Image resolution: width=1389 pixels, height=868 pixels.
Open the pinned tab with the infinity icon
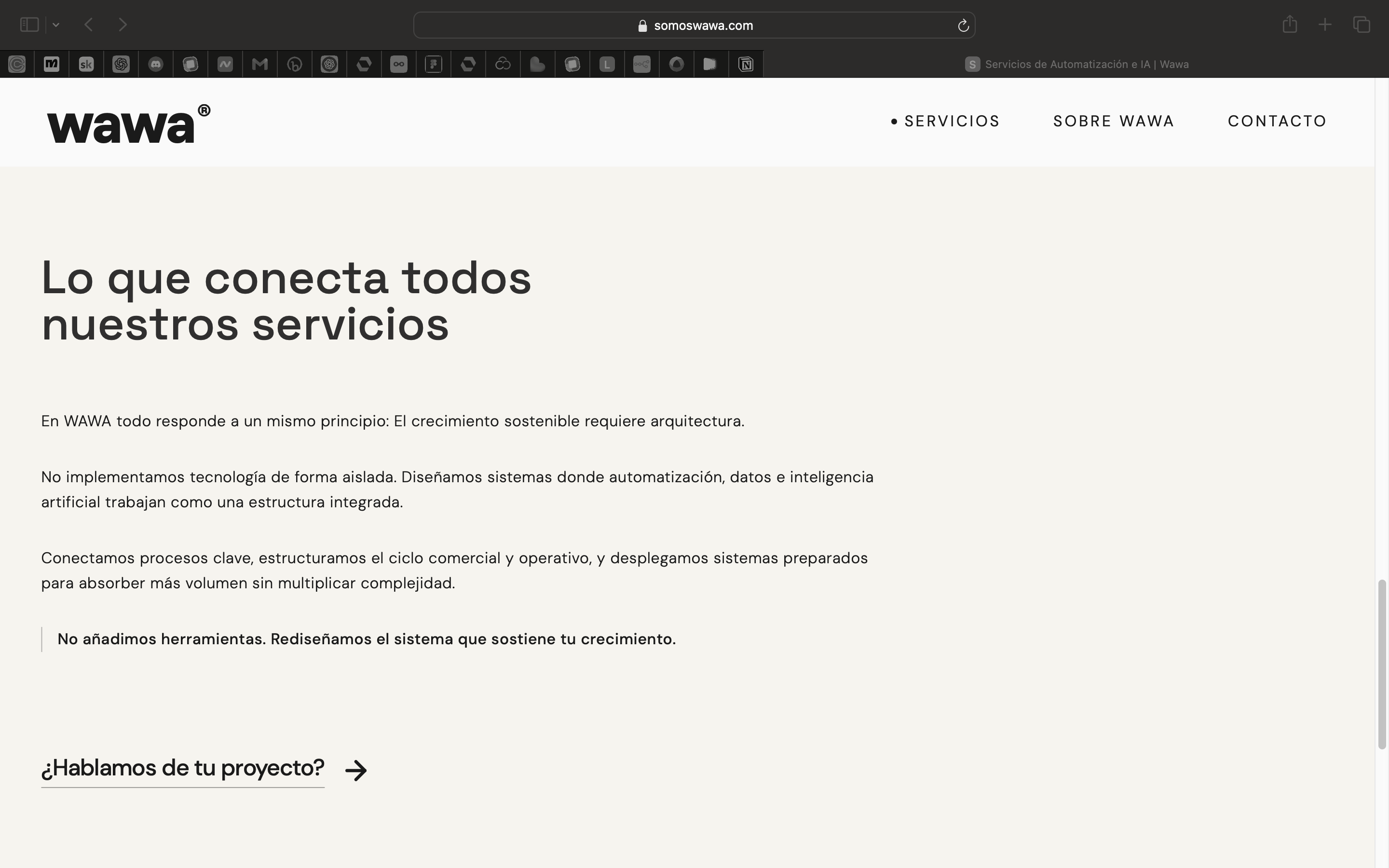click(399, 64)
